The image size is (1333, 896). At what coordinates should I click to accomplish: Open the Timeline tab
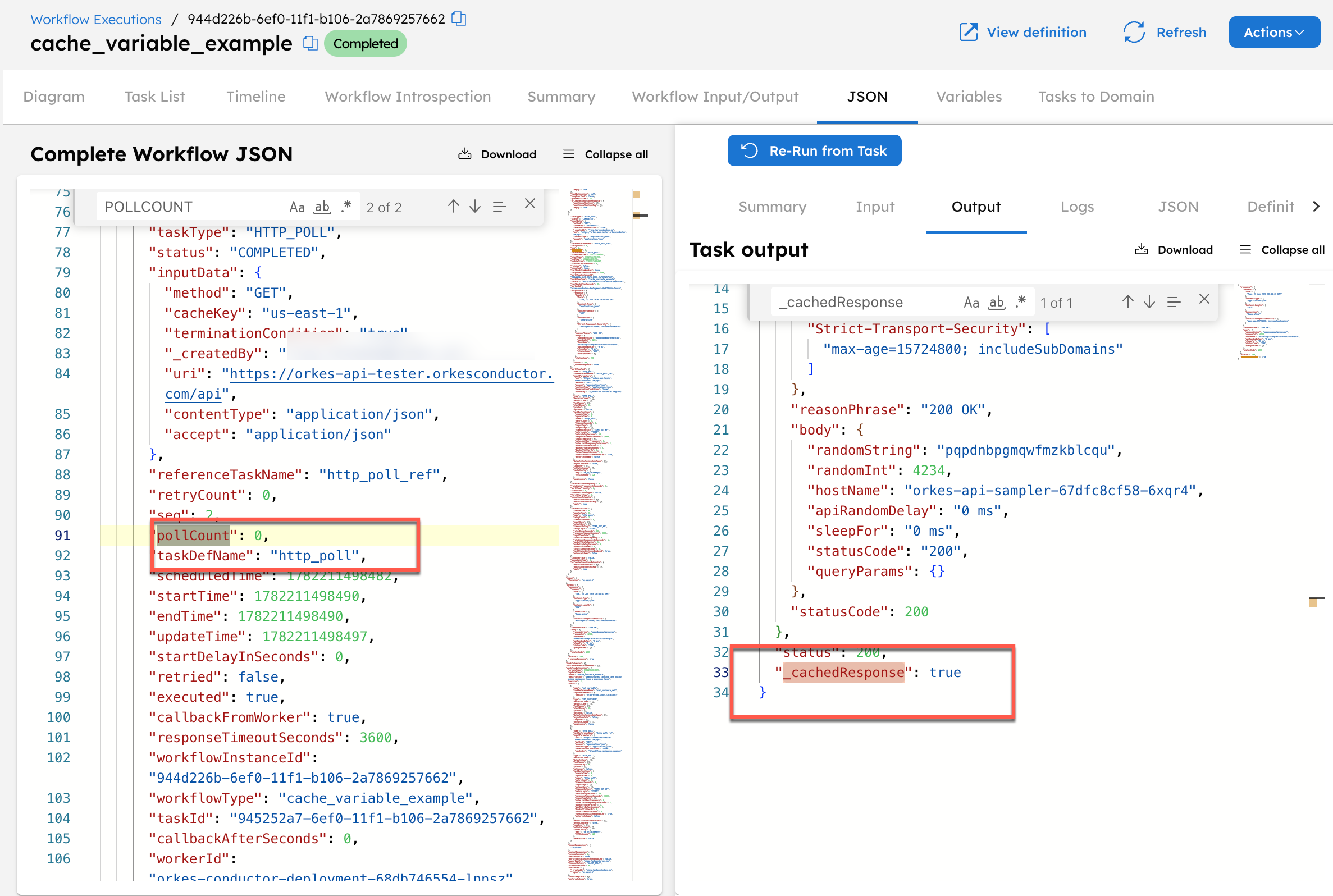coord(256,97)
